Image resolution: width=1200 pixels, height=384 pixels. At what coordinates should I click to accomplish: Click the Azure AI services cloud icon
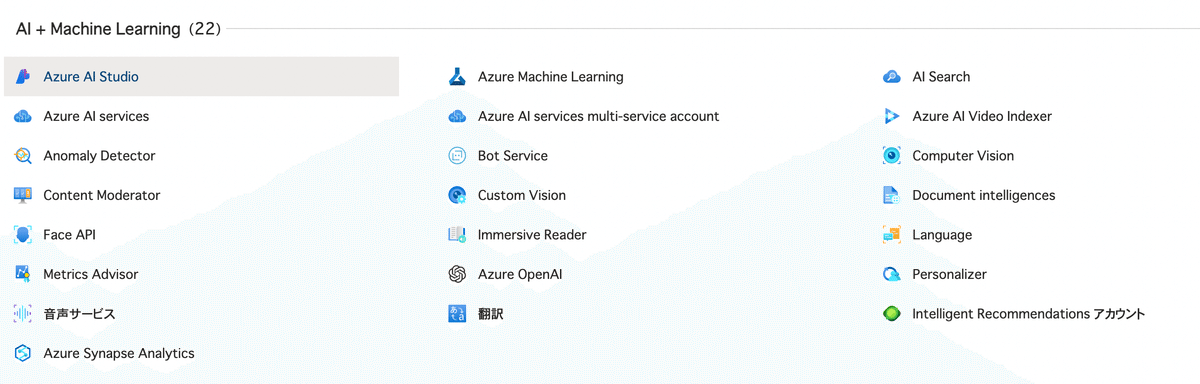23,116
